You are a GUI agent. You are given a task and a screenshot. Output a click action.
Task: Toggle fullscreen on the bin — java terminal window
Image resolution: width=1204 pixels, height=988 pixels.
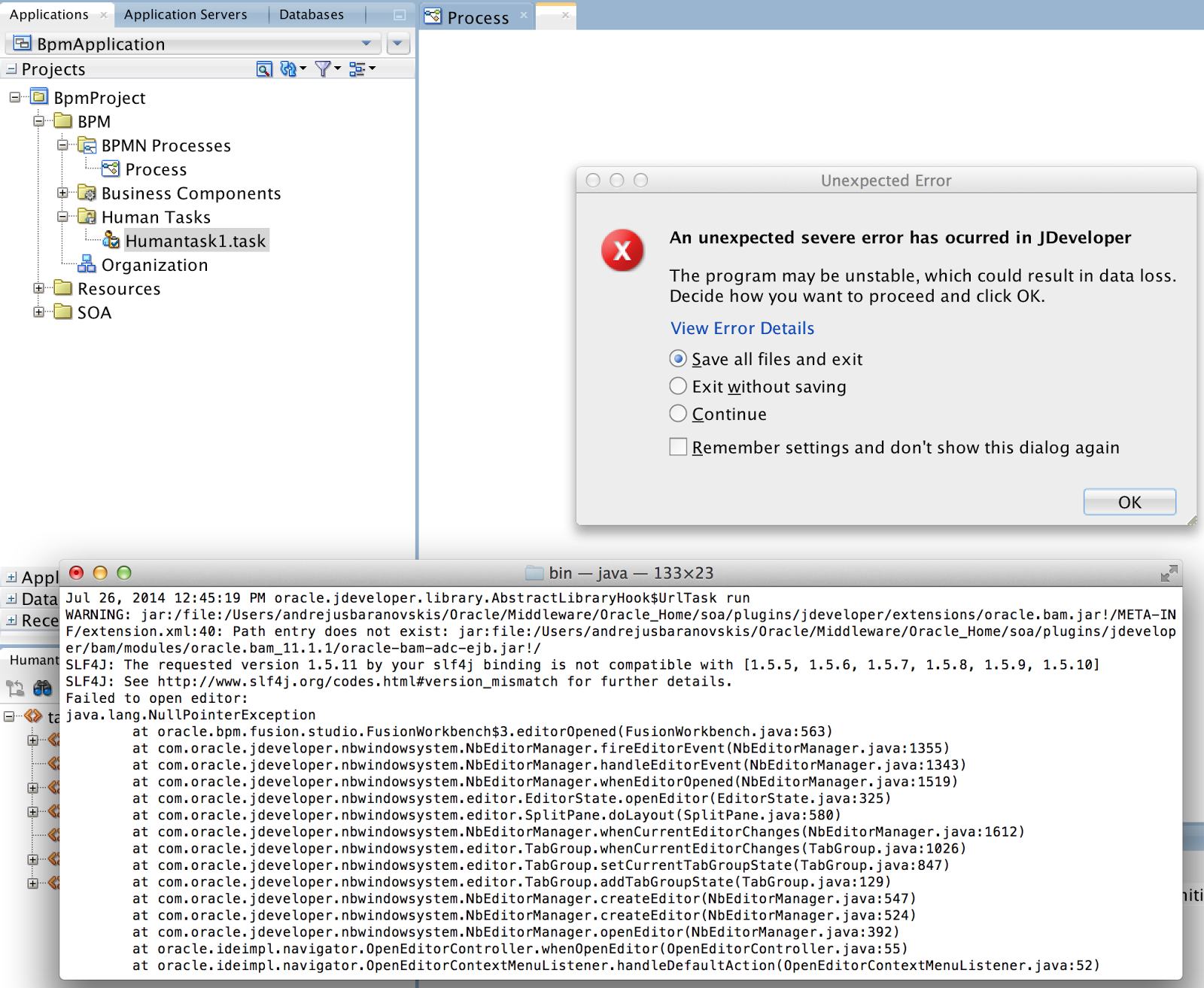tap(1169, 573)
